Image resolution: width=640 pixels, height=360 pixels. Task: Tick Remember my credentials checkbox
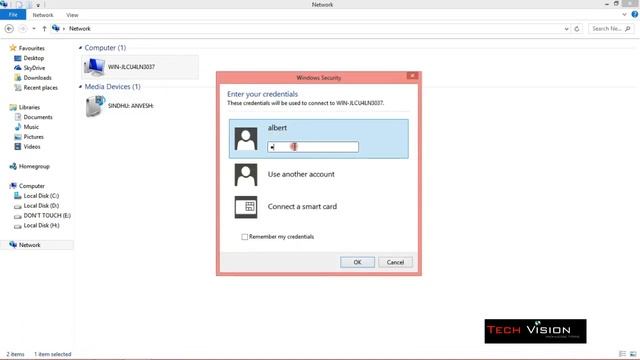coord(244,237)
